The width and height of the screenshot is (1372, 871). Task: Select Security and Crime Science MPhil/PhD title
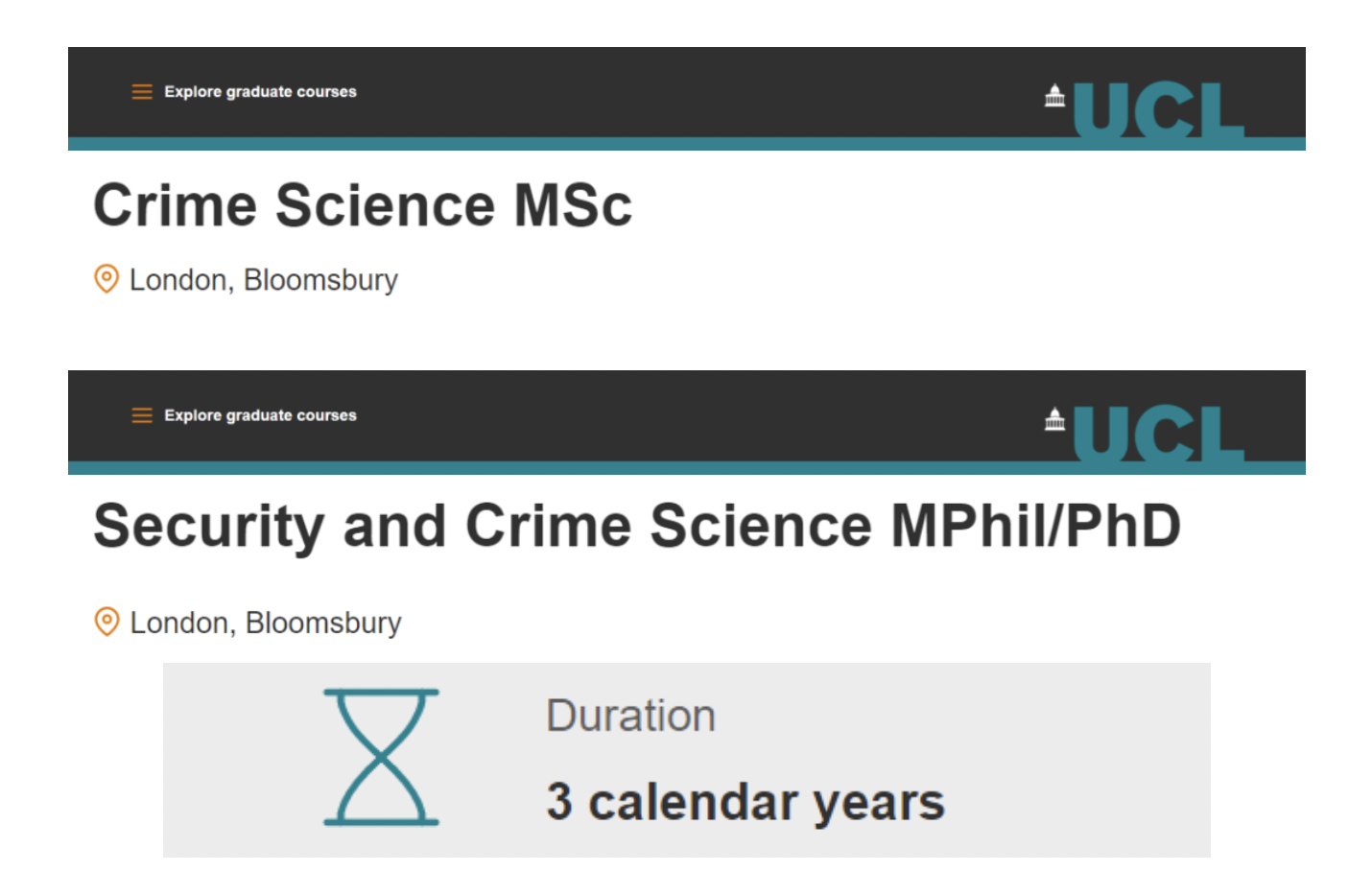(x=637, y=526)
